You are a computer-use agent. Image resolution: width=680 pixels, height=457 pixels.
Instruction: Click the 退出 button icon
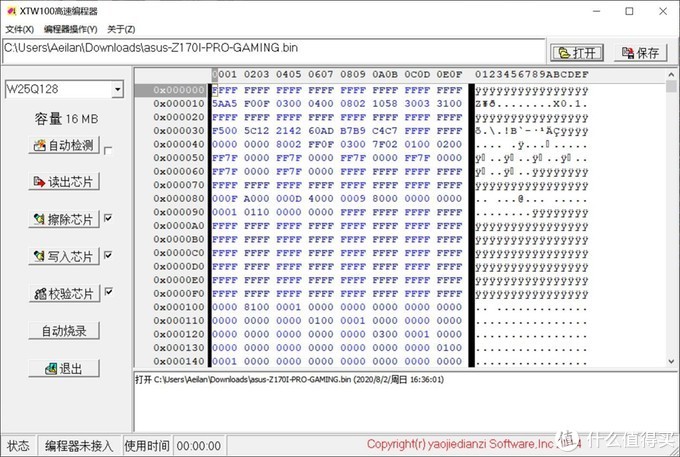(x=51, y=369)
